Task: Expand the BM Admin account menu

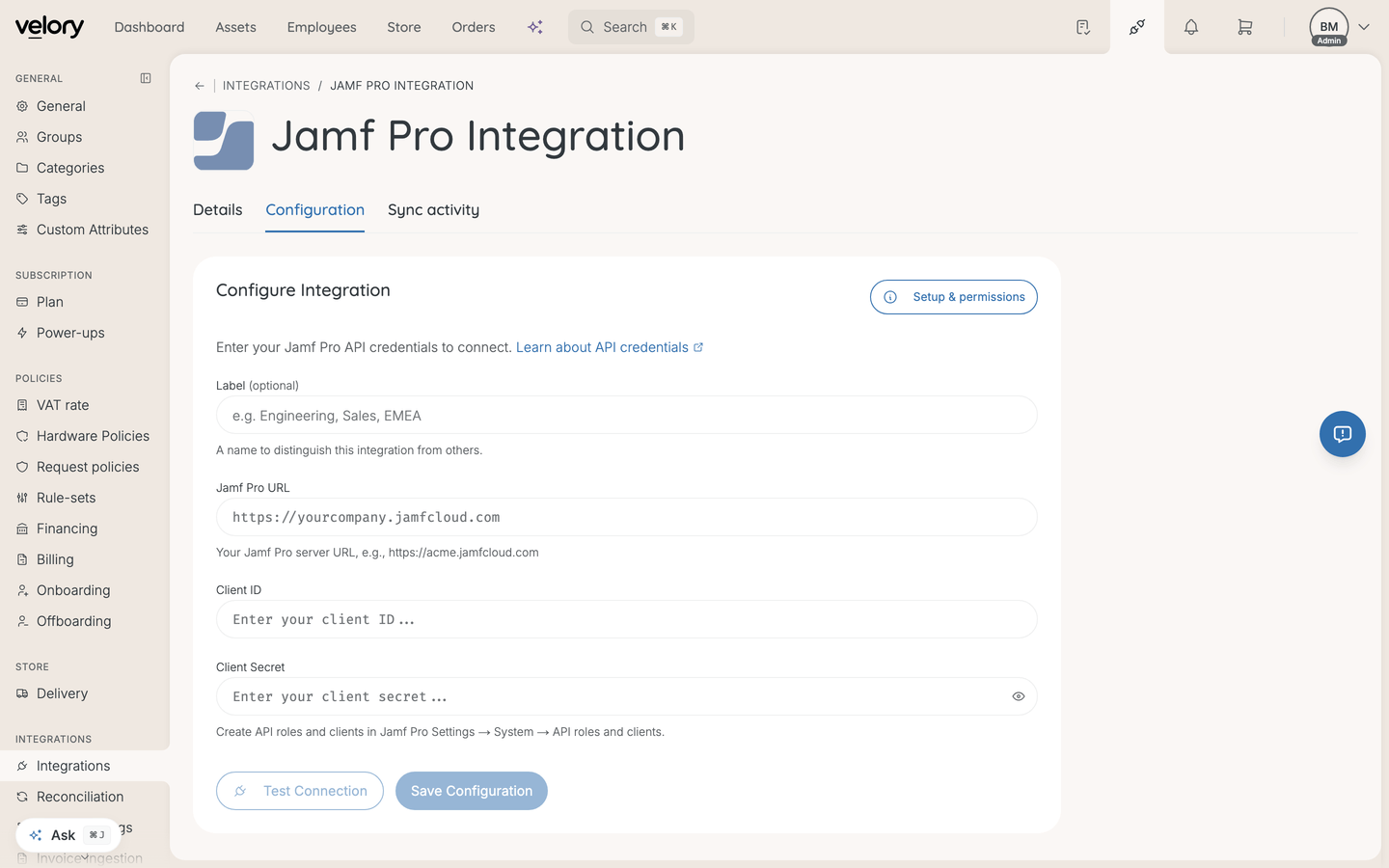Action: 1364,27
